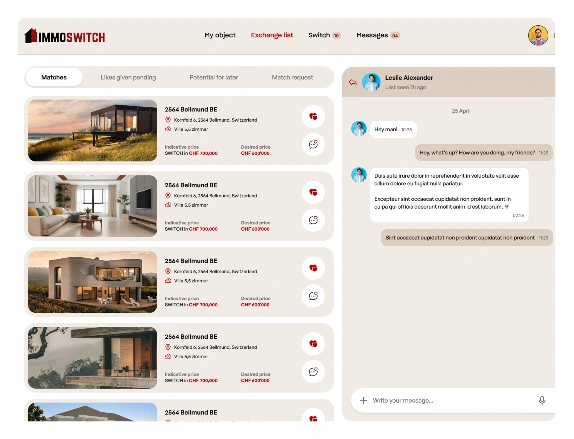Tap heart icon on concrete modern villa listing
Viewport: 574px width, 439px height.
tap(313, 268)
